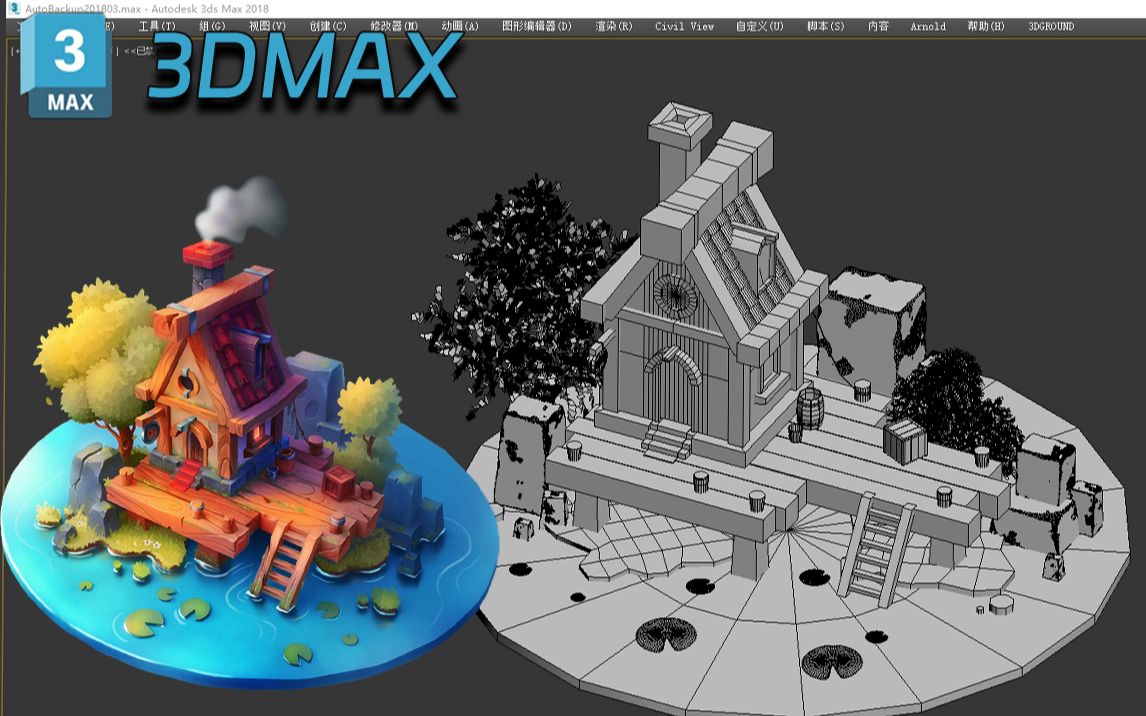
Task: Open the 工具(T) menu
Action: pos(157,26)
